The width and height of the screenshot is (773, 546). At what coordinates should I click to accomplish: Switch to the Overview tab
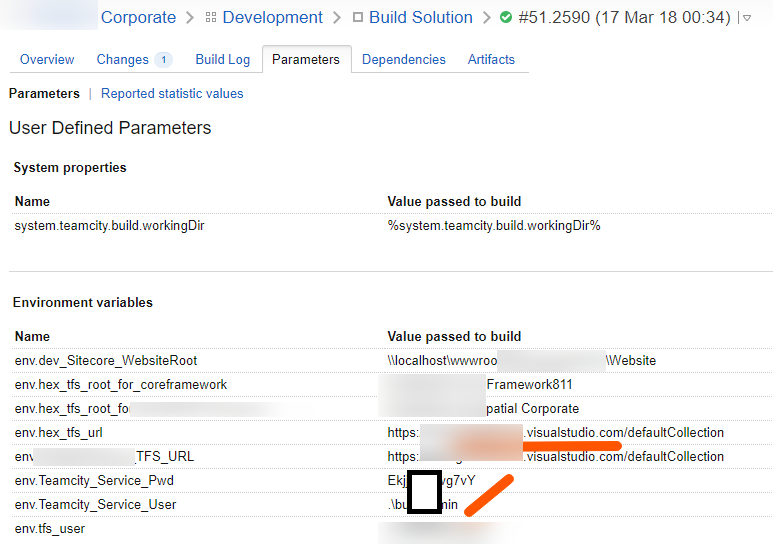47,60
